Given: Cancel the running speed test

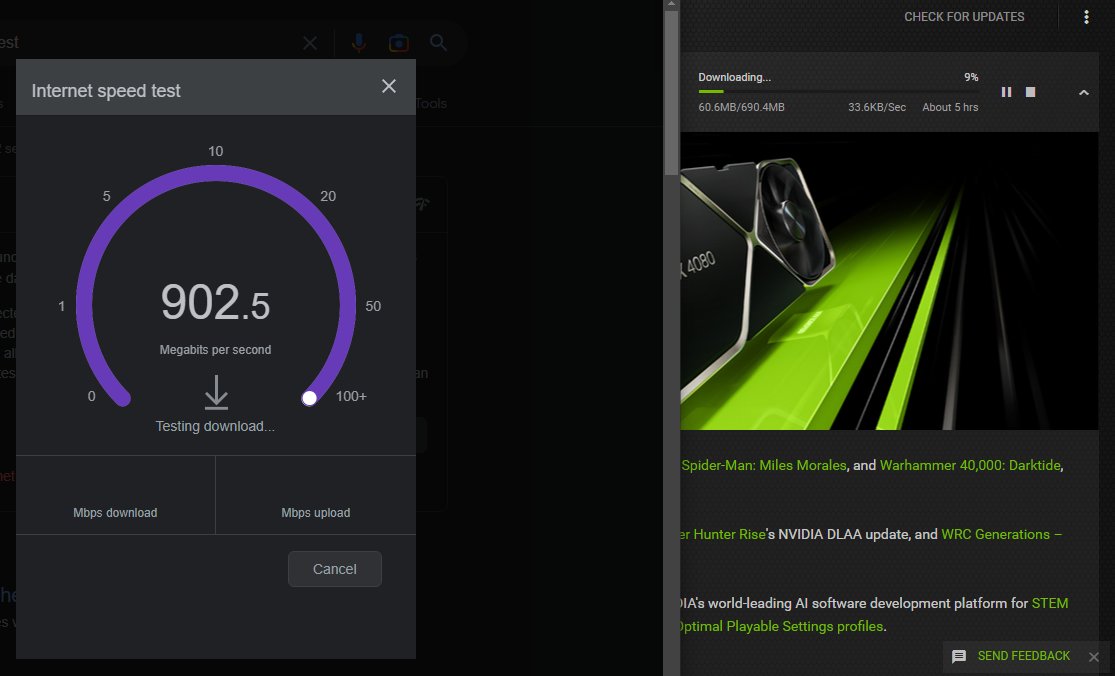Looking at the screenshot, I should (x=334, y=569).
